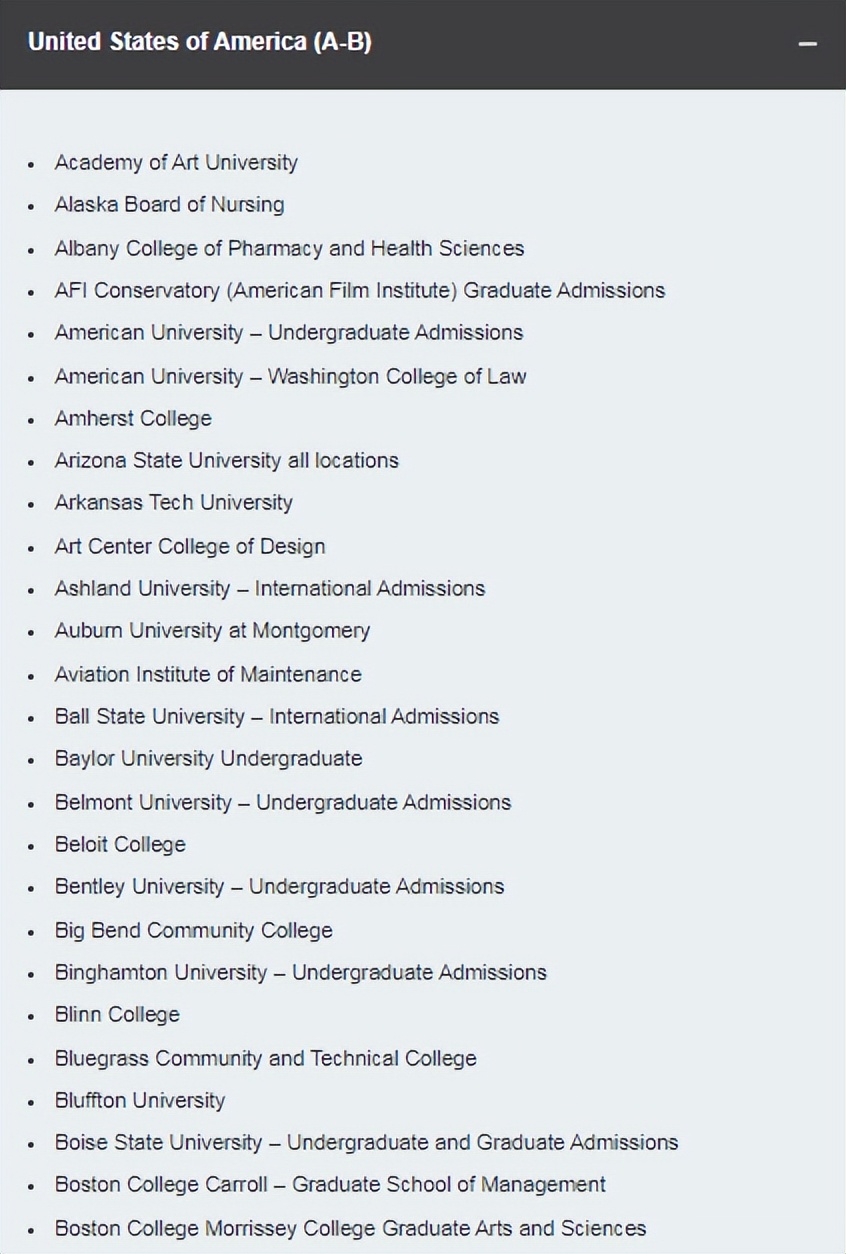Open Albany College of Pharmacy and Health Sciences
846x1254 pixels.
point(289,248)
